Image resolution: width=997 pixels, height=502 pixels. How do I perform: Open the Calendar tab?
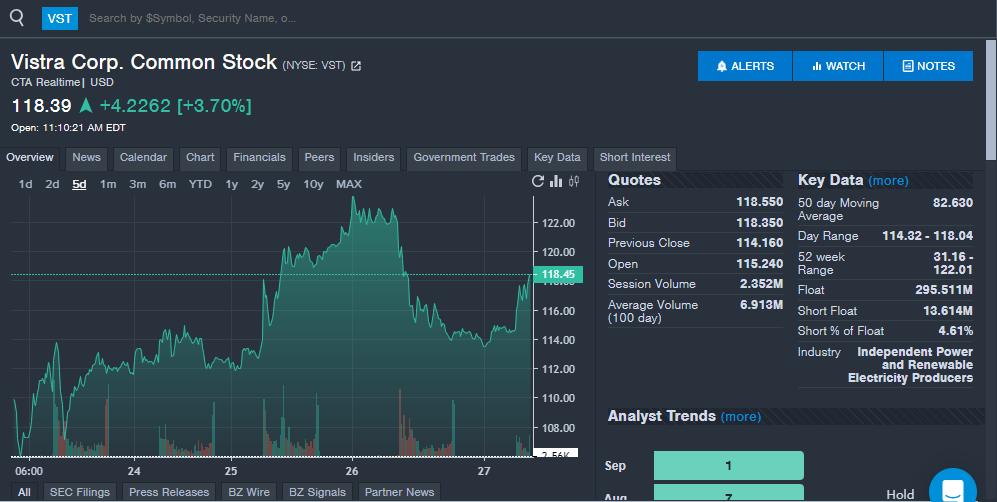(x=143, y=158)
